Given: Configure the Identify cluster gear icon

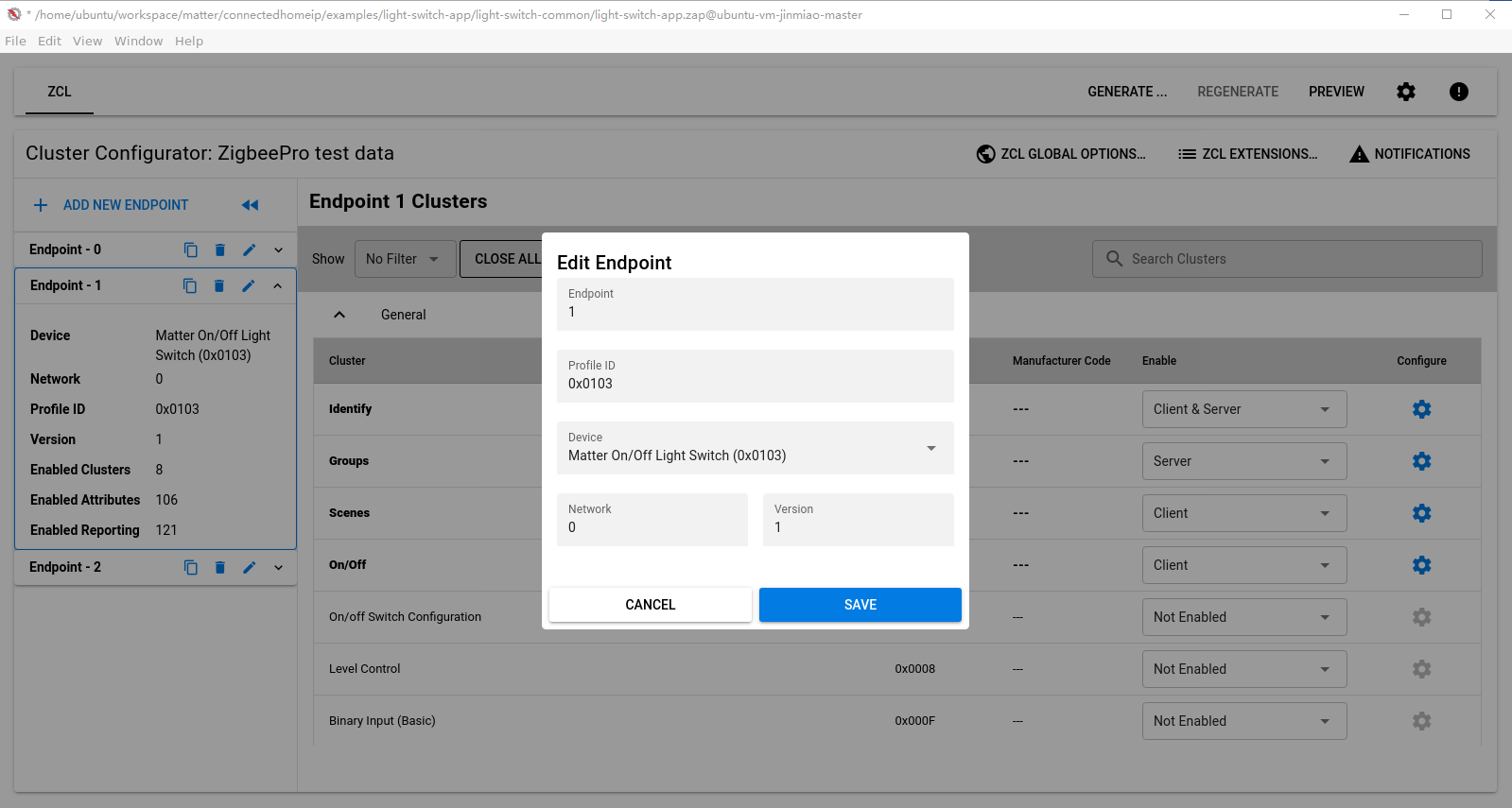Looking at the screenshot, I should (1421, 409).
